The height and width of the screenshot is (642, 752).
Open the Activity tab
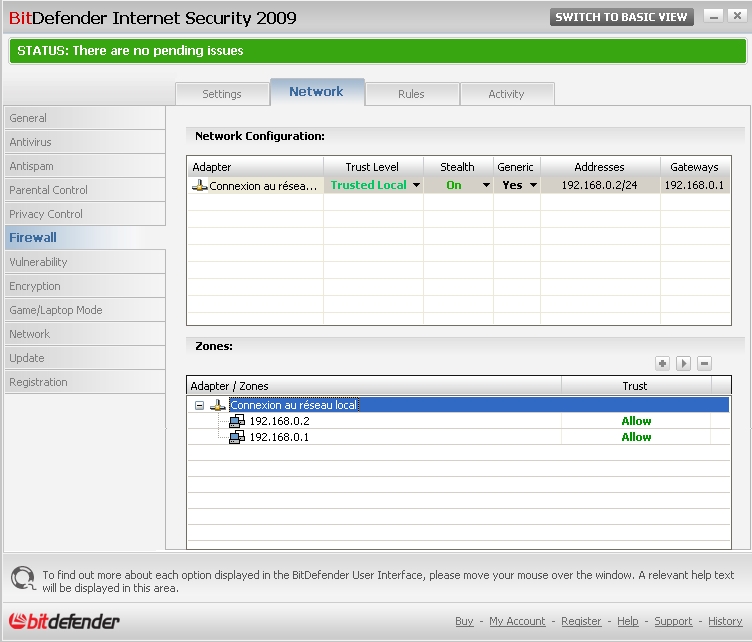point(506,94)
